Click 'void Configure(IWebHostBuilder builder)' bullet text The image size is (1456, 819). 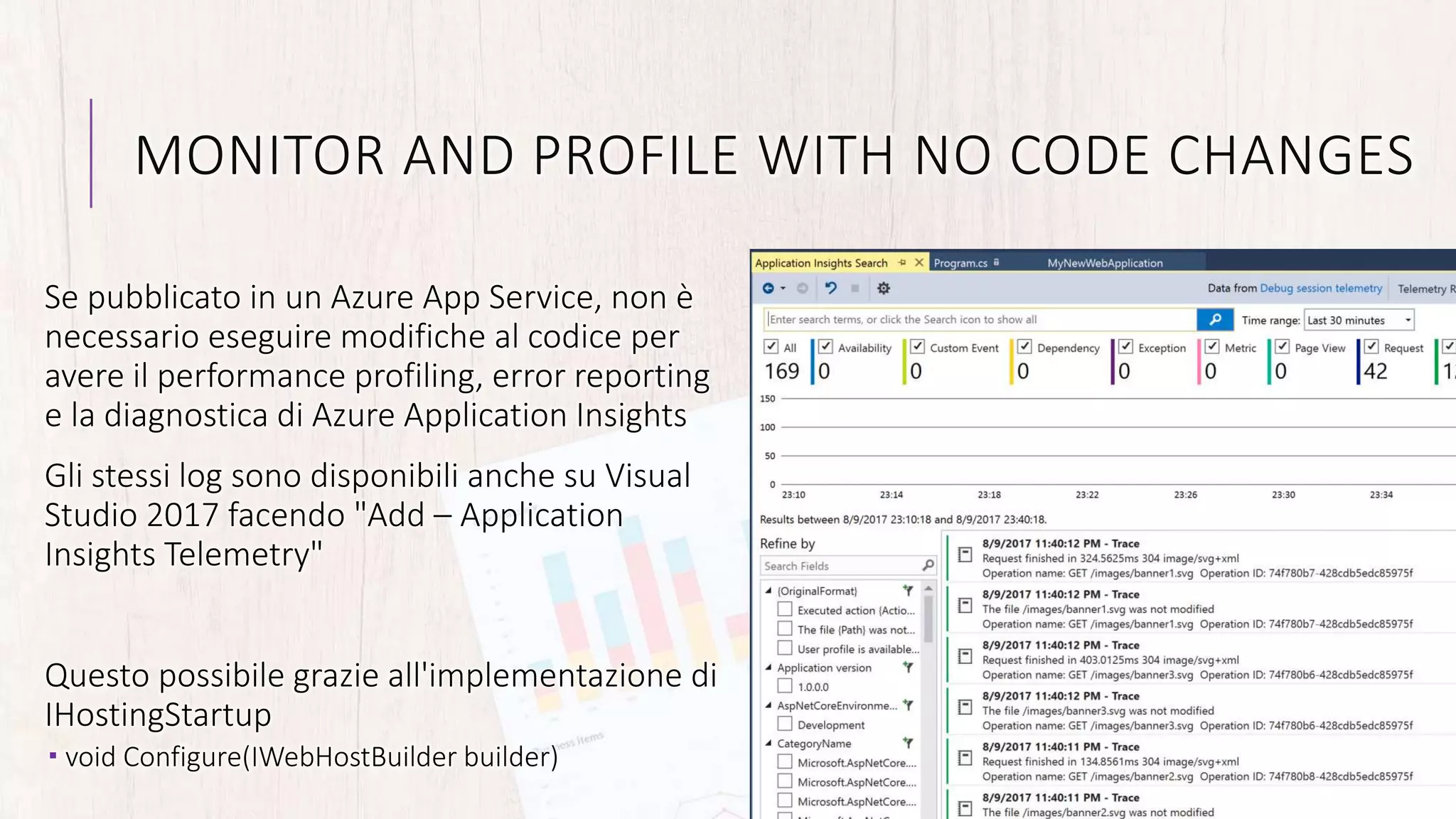[311, 756]
